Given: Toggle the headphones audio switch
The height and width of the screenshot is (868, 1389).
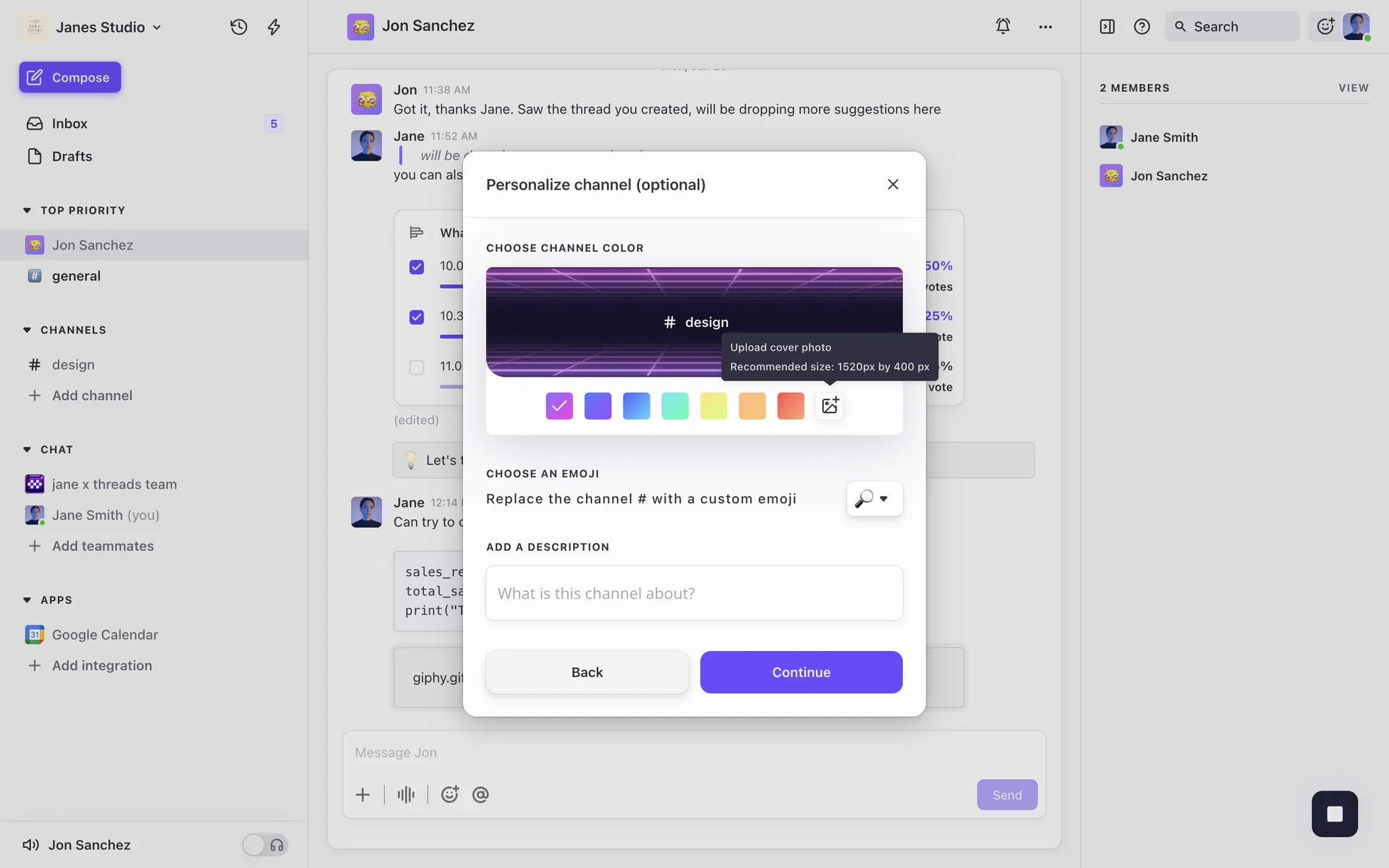Looking at the screenshot, I should 265,845.
